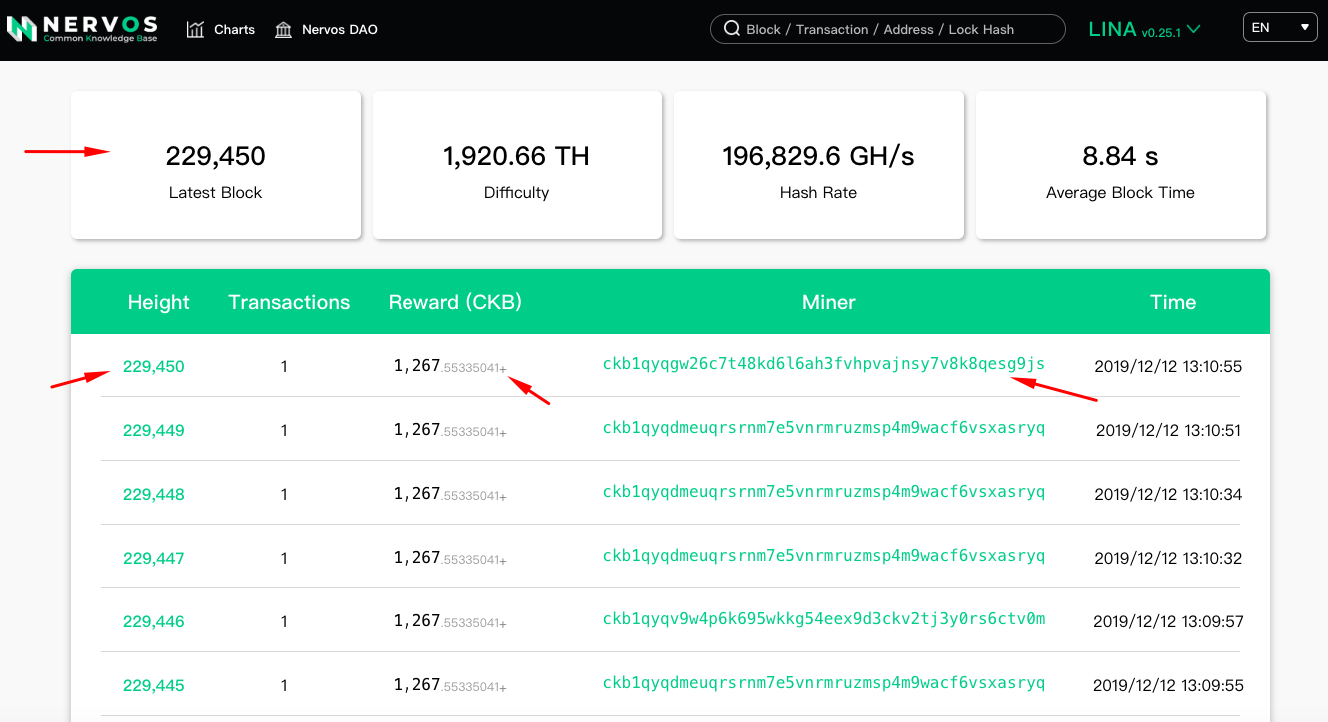Open the Nervos DAO menu item
The width and height of the screenshot is (1328, 722).
pos(339,29)
